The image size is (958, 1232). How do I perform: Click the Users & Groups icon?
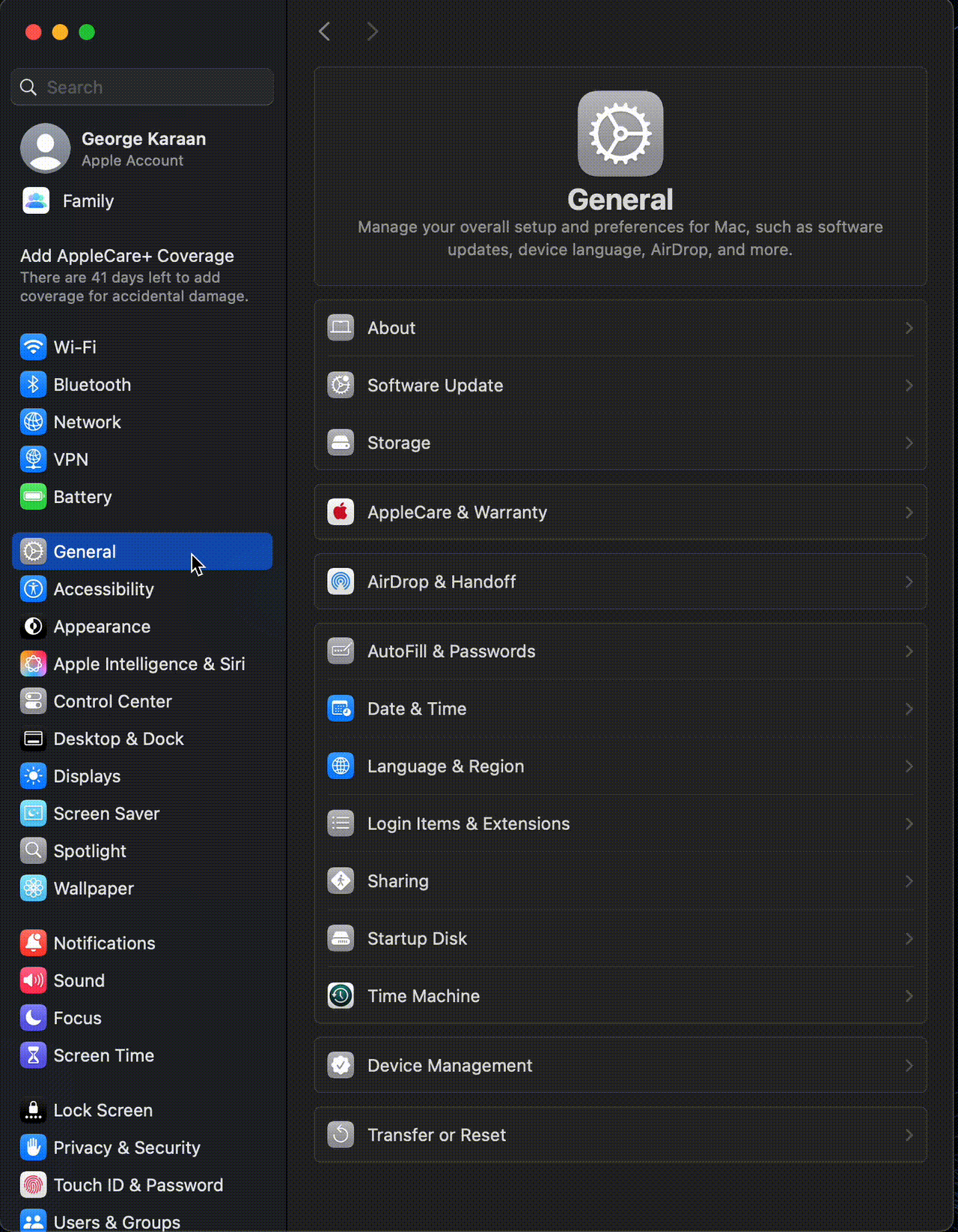(33, 1221)
